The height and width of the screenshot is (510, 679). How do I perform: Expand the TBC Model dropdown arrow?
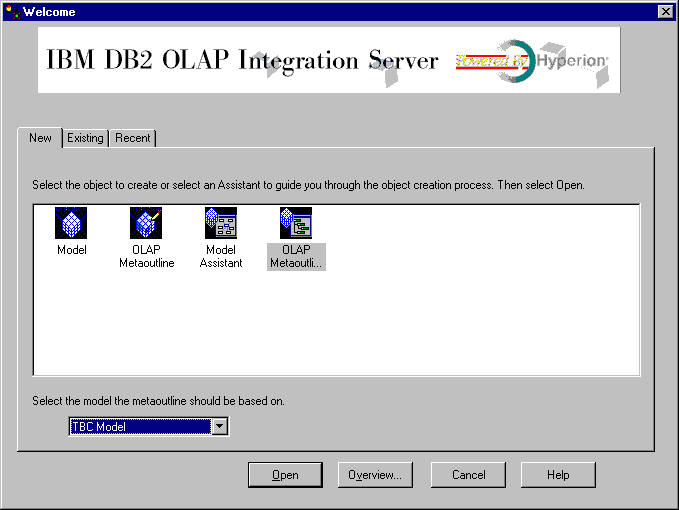click(220, 426)
